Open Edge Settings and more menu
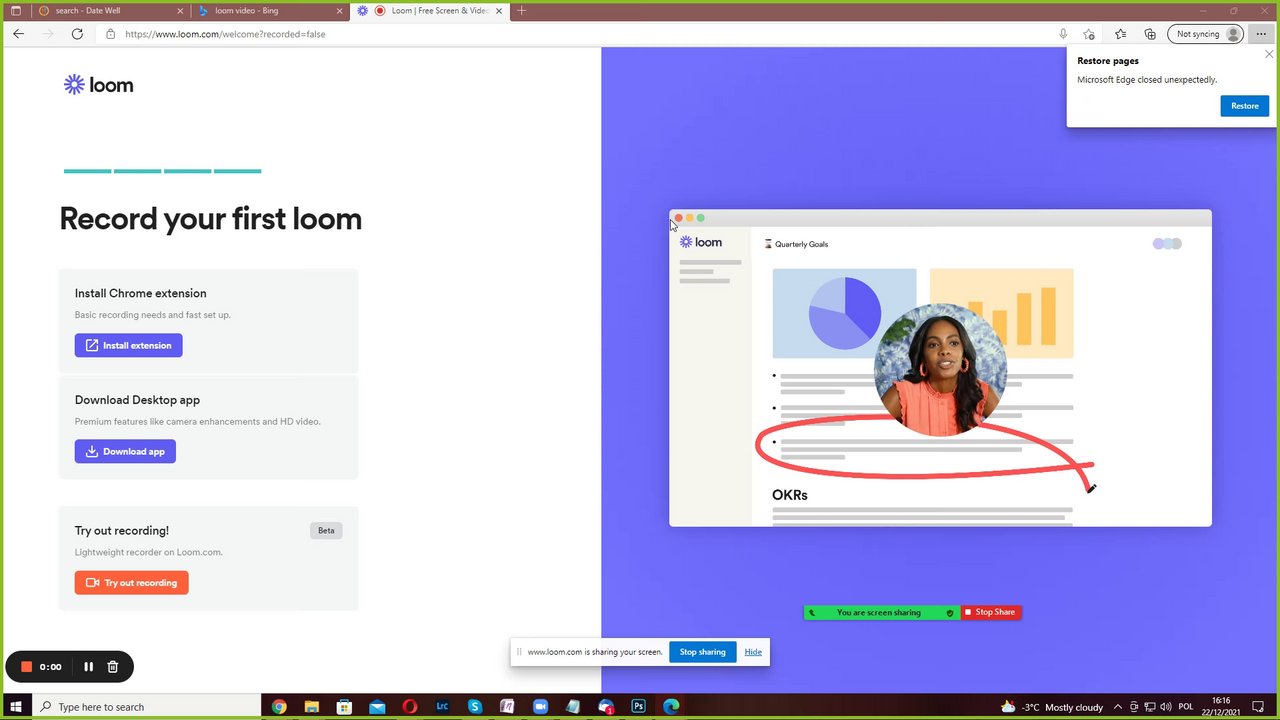 tap(1261, 34)
